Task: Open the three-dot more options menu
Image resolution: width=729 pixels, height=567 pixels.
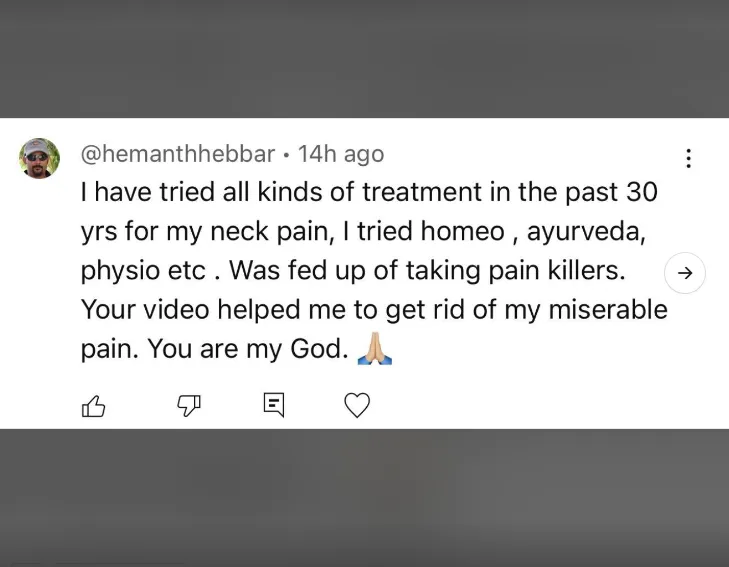Action: [688, 158]
